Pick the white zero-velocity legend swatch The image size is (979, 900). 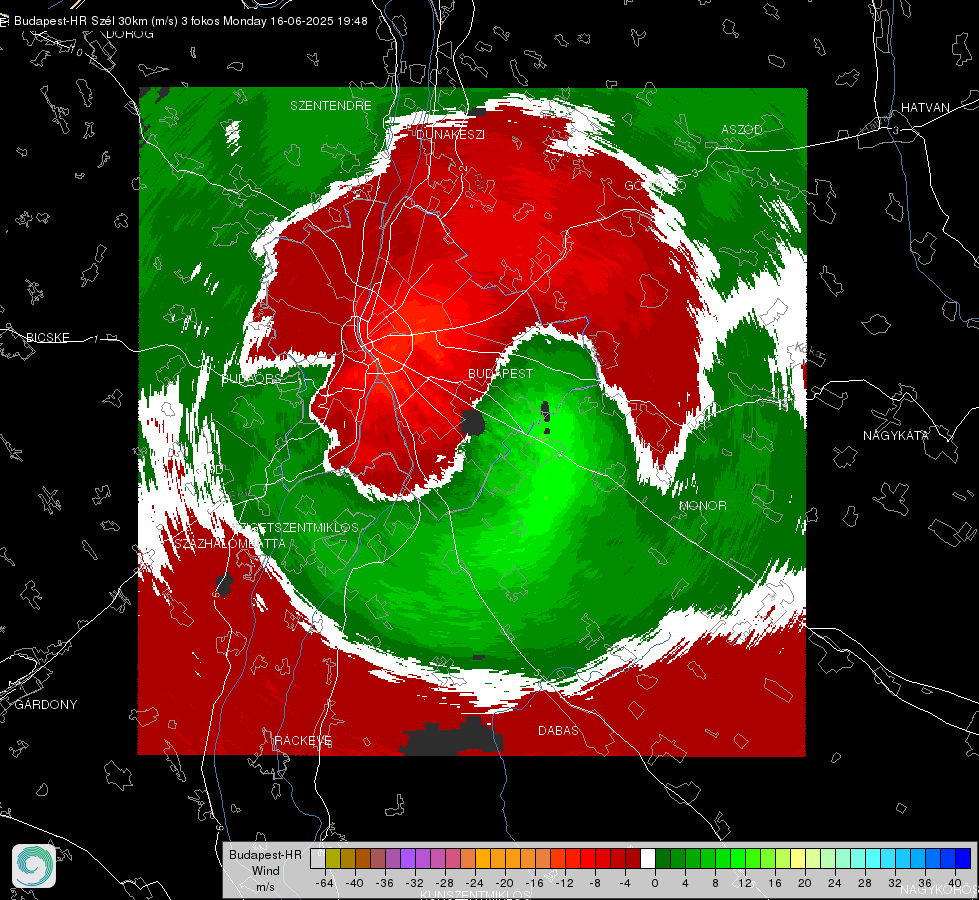648,858
